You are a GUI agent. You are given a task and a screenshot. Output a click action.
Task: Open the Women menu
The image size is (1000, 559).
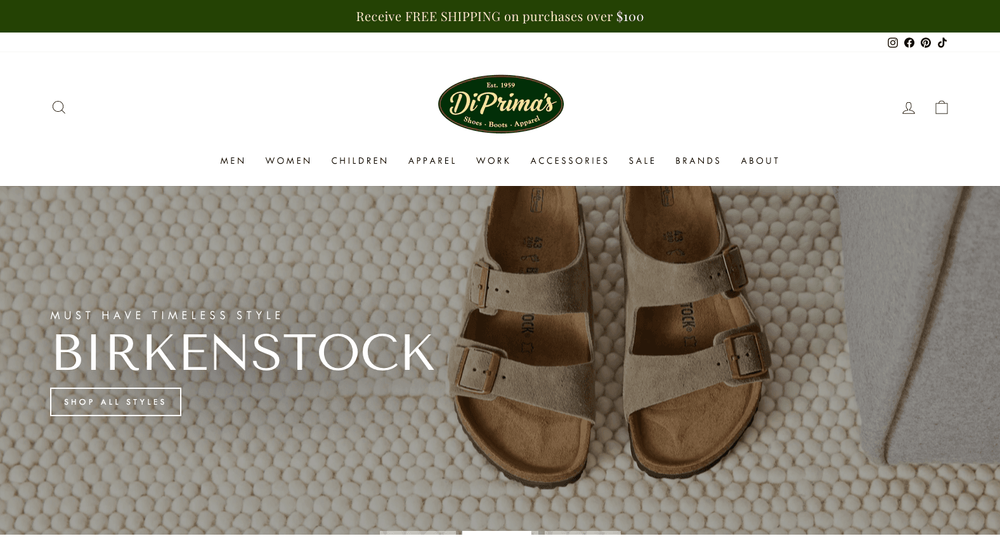288,161
